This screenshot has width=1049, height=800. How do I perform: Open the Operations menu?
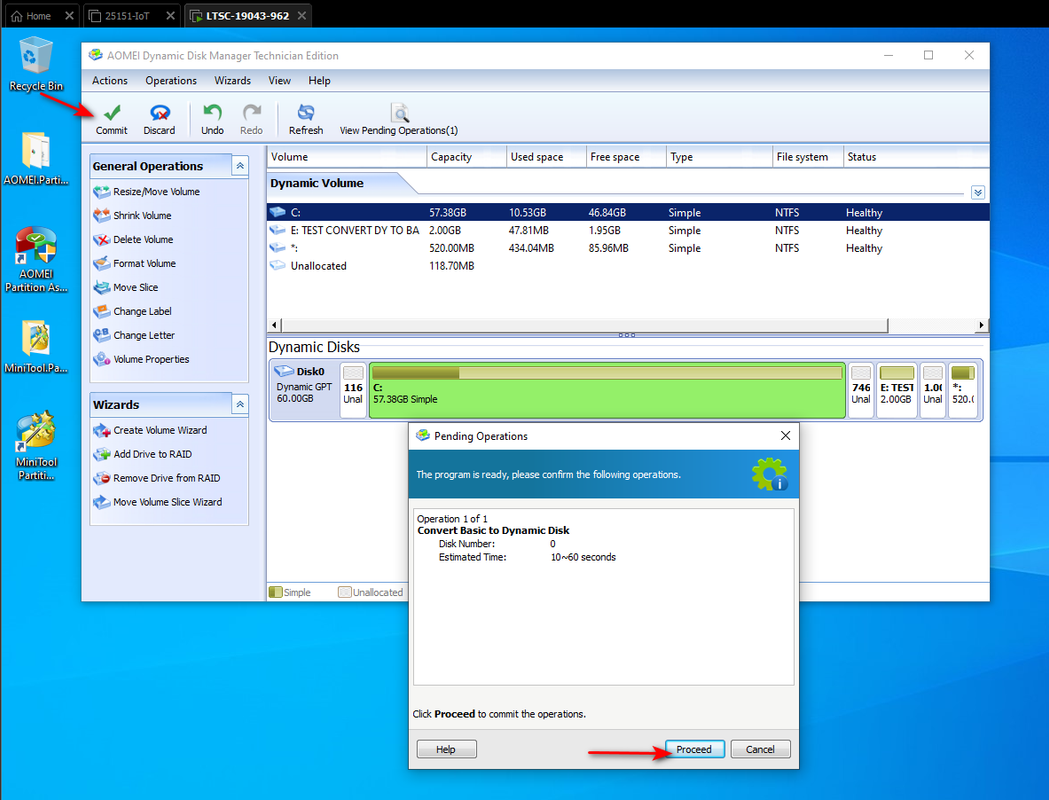pyautogui.click(x=171, y=80)
